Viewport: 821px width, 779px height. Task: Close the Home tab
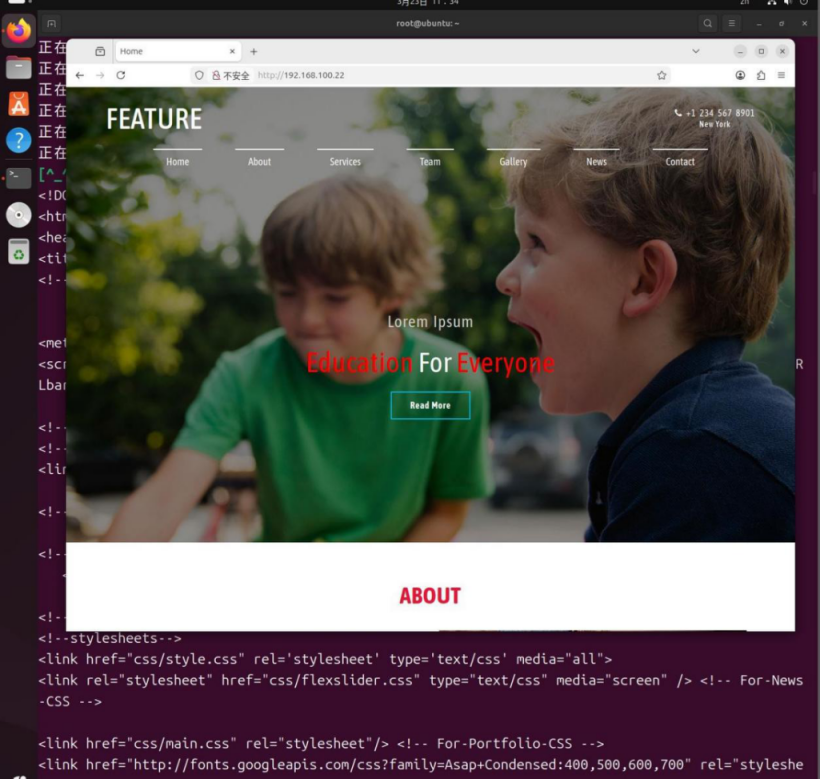(x=232, y=51)
